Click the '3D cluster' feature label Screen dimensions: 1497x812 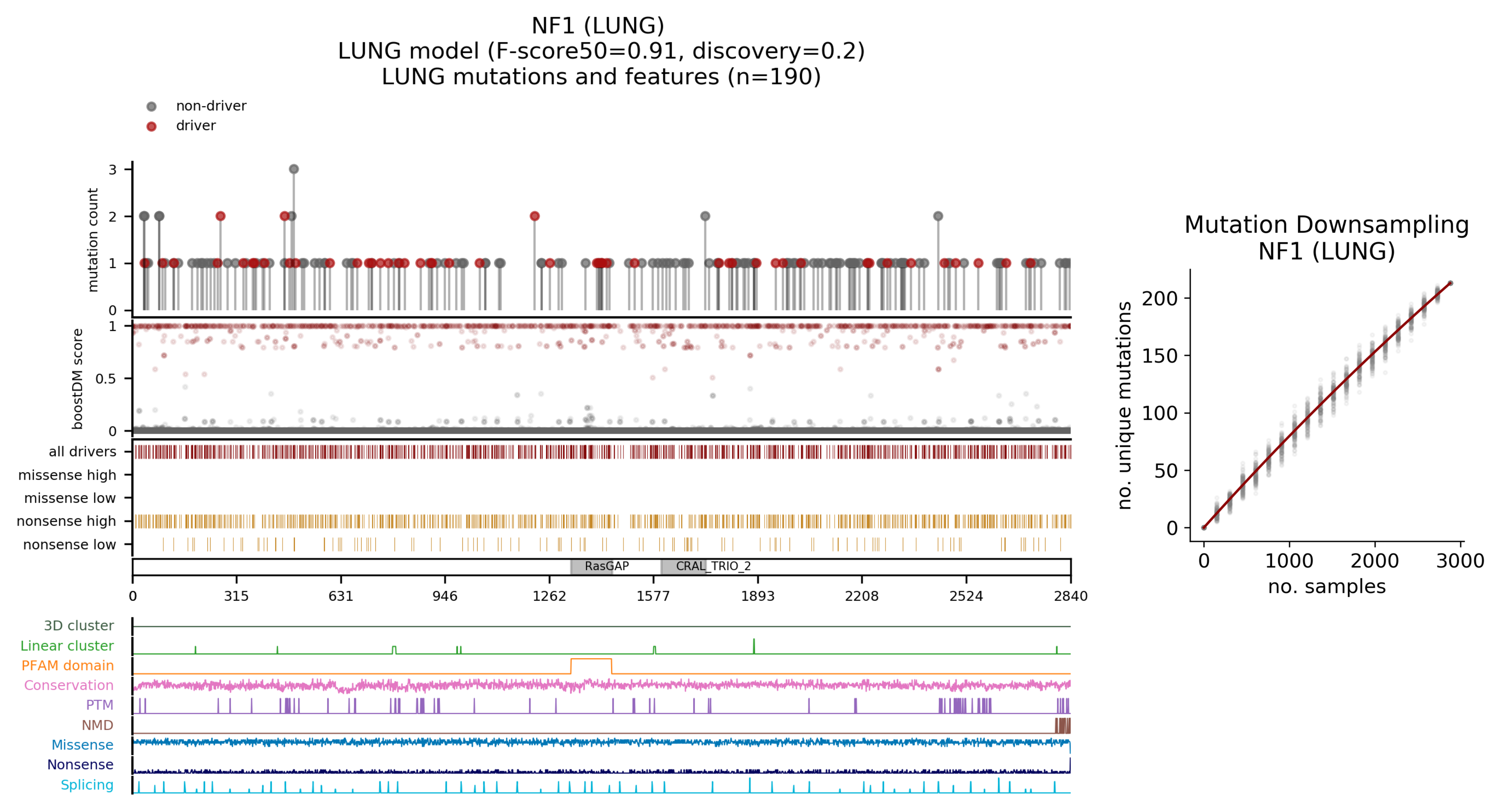click(x=79, y=626)
